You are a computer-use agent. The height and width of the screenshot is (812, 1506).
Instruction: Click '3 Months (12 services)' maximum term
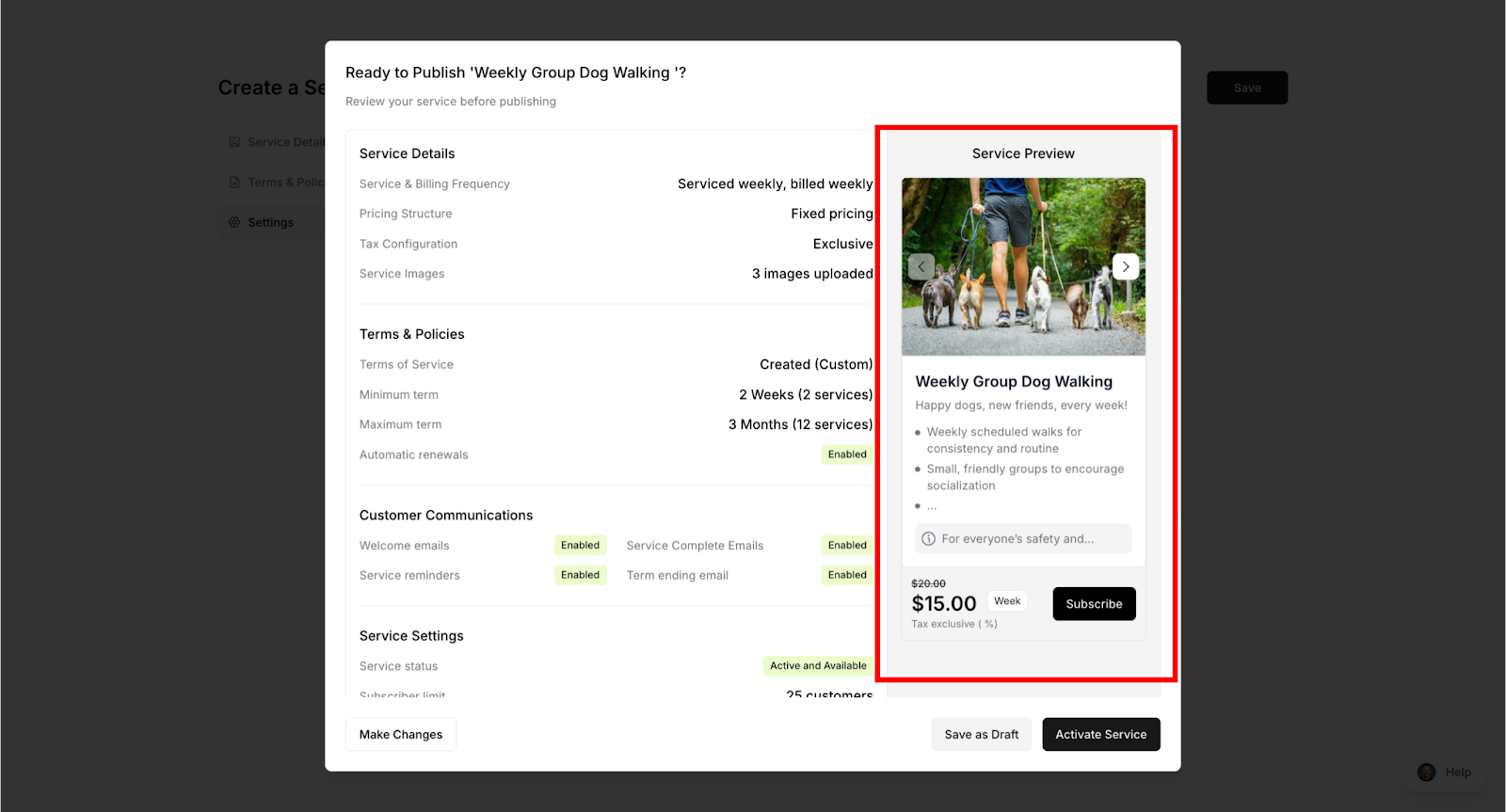[800, 425]
